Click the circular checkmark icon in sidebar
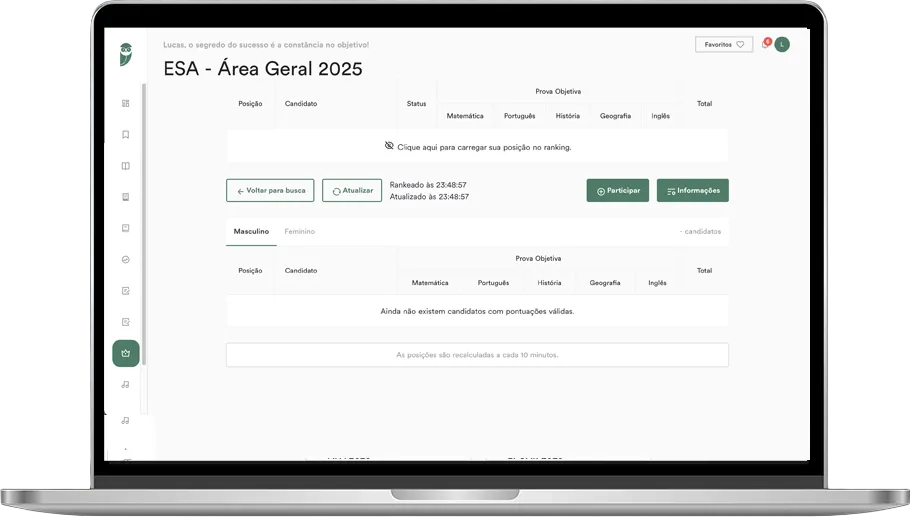This screenshot has width=911, height=517. click(125, 260)
